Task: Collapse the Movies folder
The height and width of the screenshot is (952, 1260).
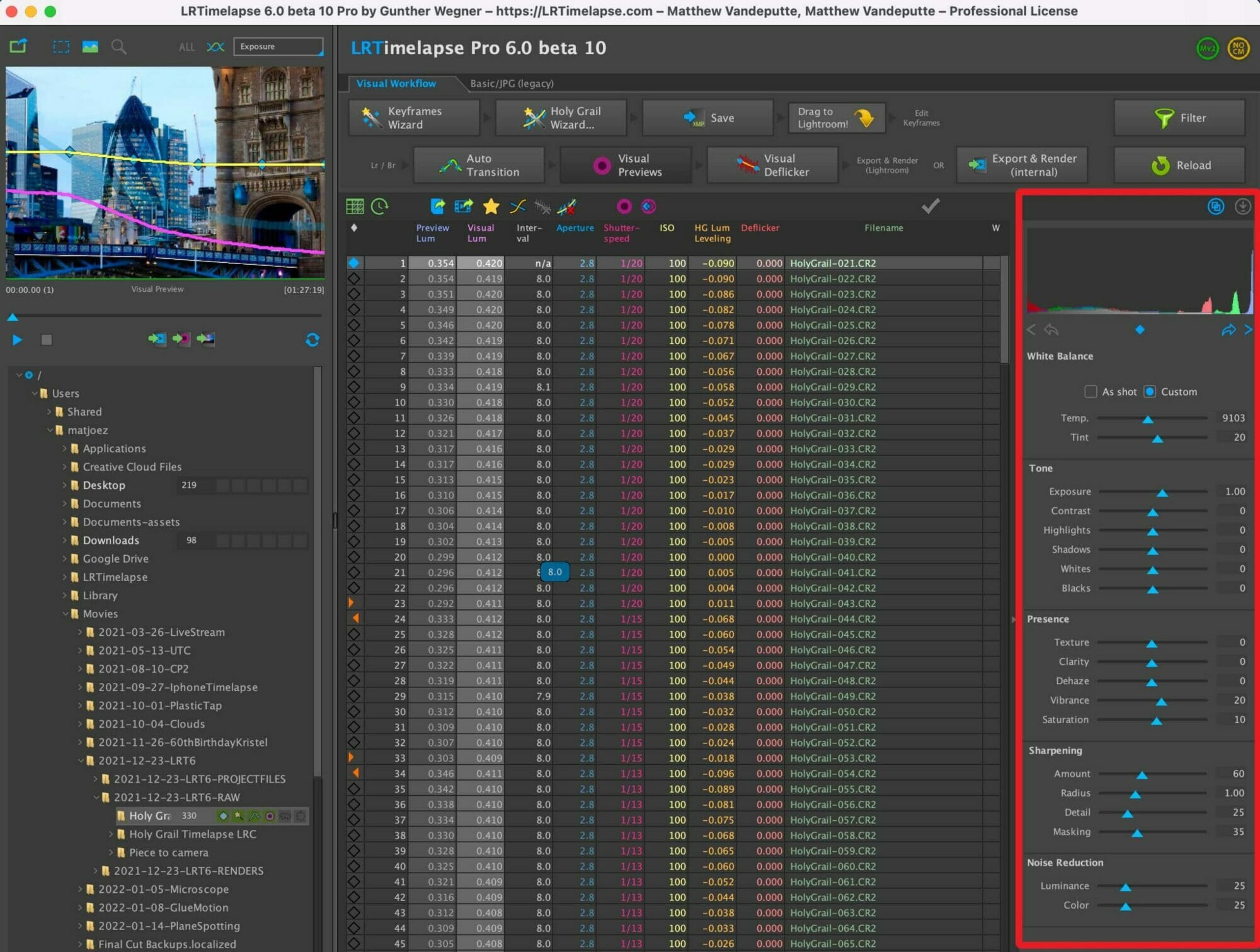Action: (65, 614)
